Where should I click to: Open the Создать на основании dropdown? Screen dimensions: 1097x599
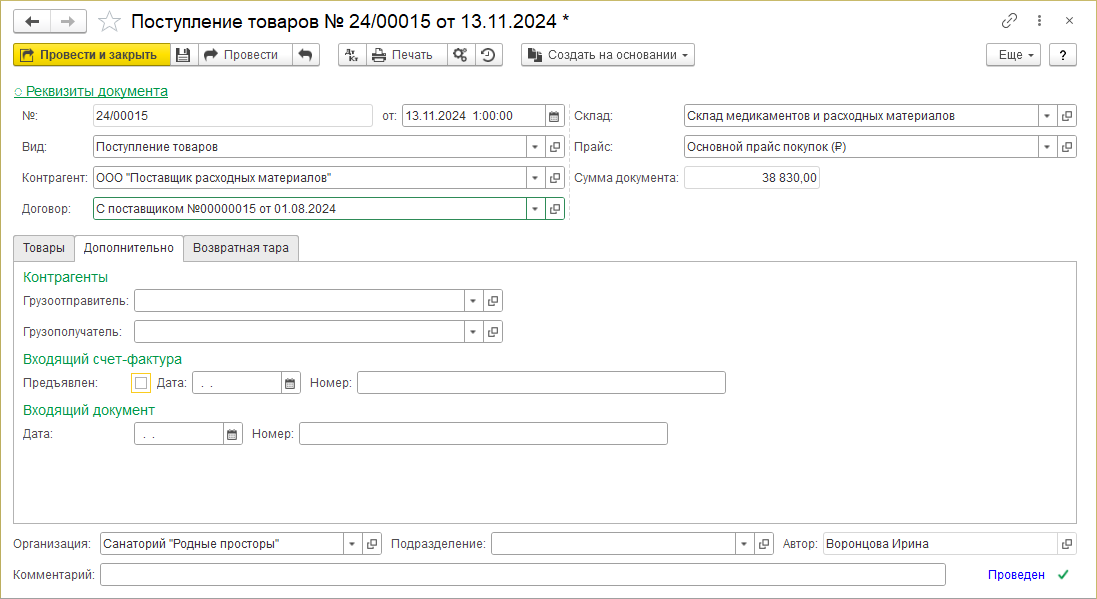click(608, 55)
